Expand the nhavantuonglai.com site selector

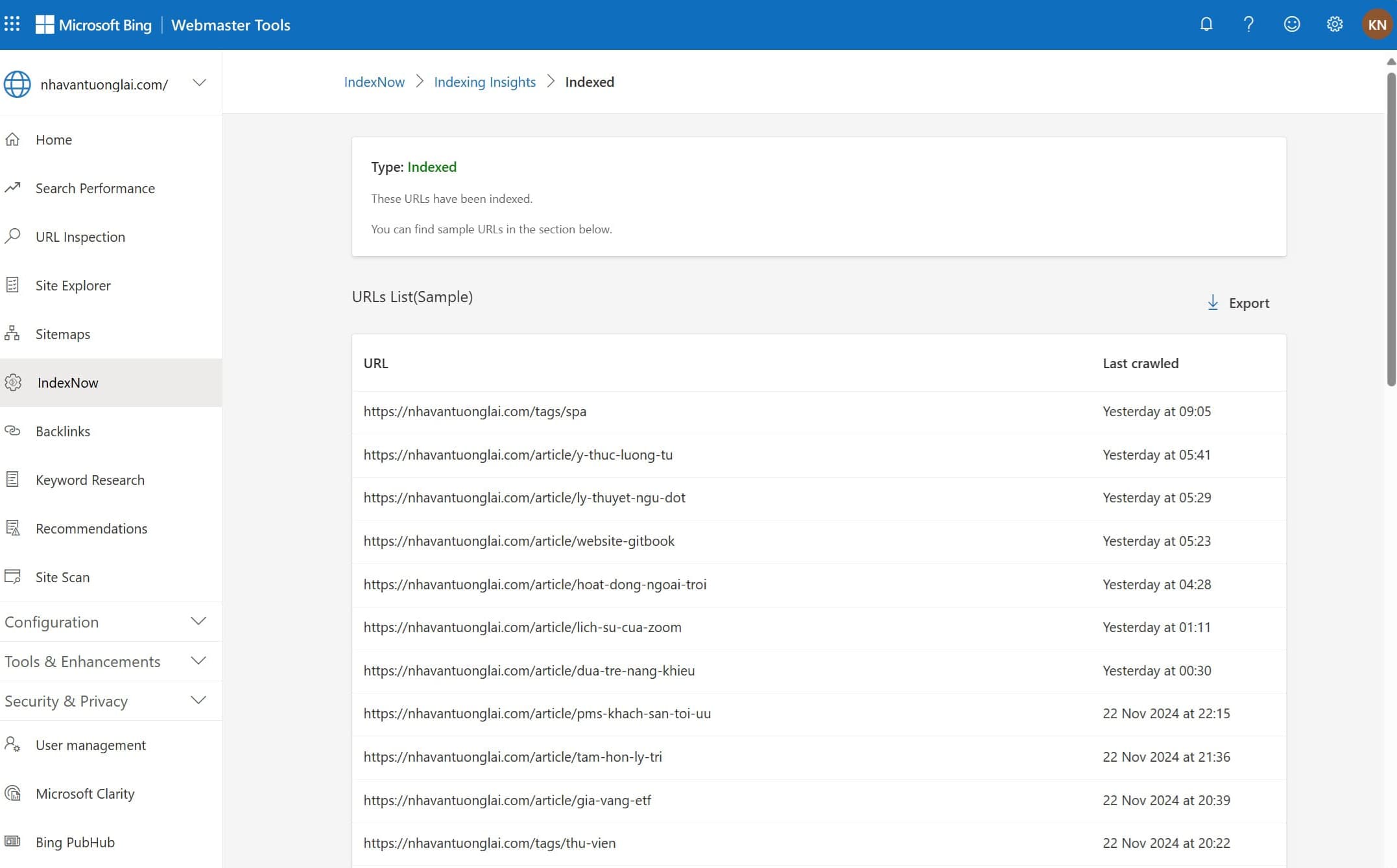click(199, 83)
